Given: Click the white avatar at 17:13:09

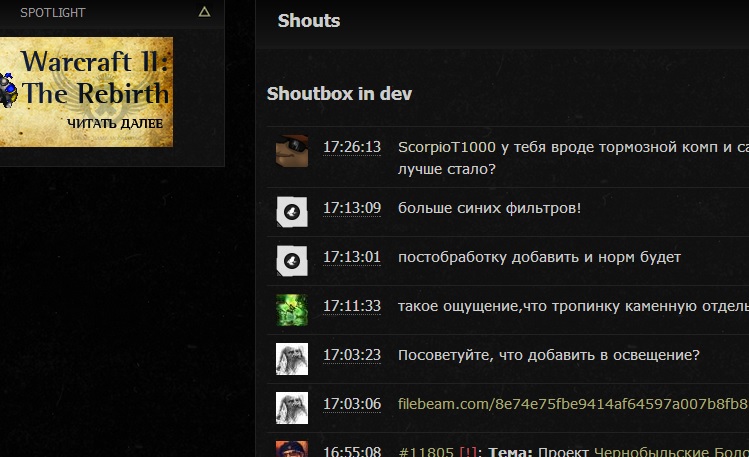Looking at the screenshot, I should (292, 212).
